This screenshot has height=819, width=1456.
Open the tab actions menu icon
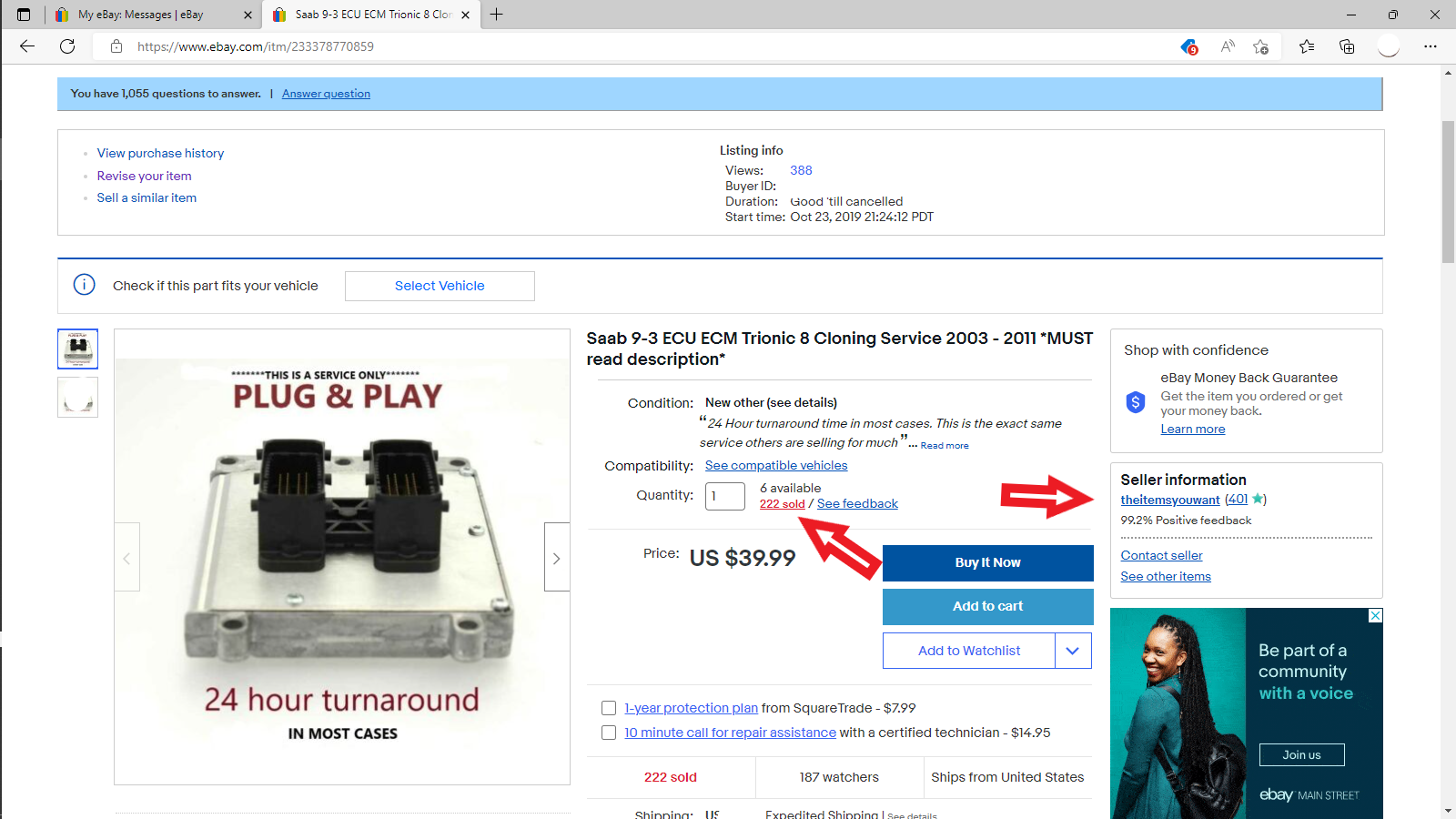coord(24,15)
